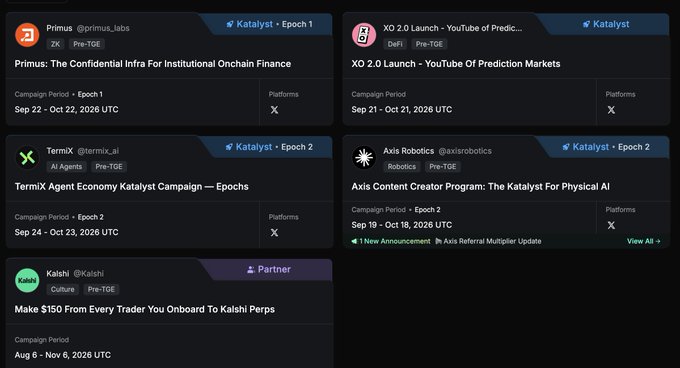Select the Pre-TGE tag on TermiX card

pos(109,166)
